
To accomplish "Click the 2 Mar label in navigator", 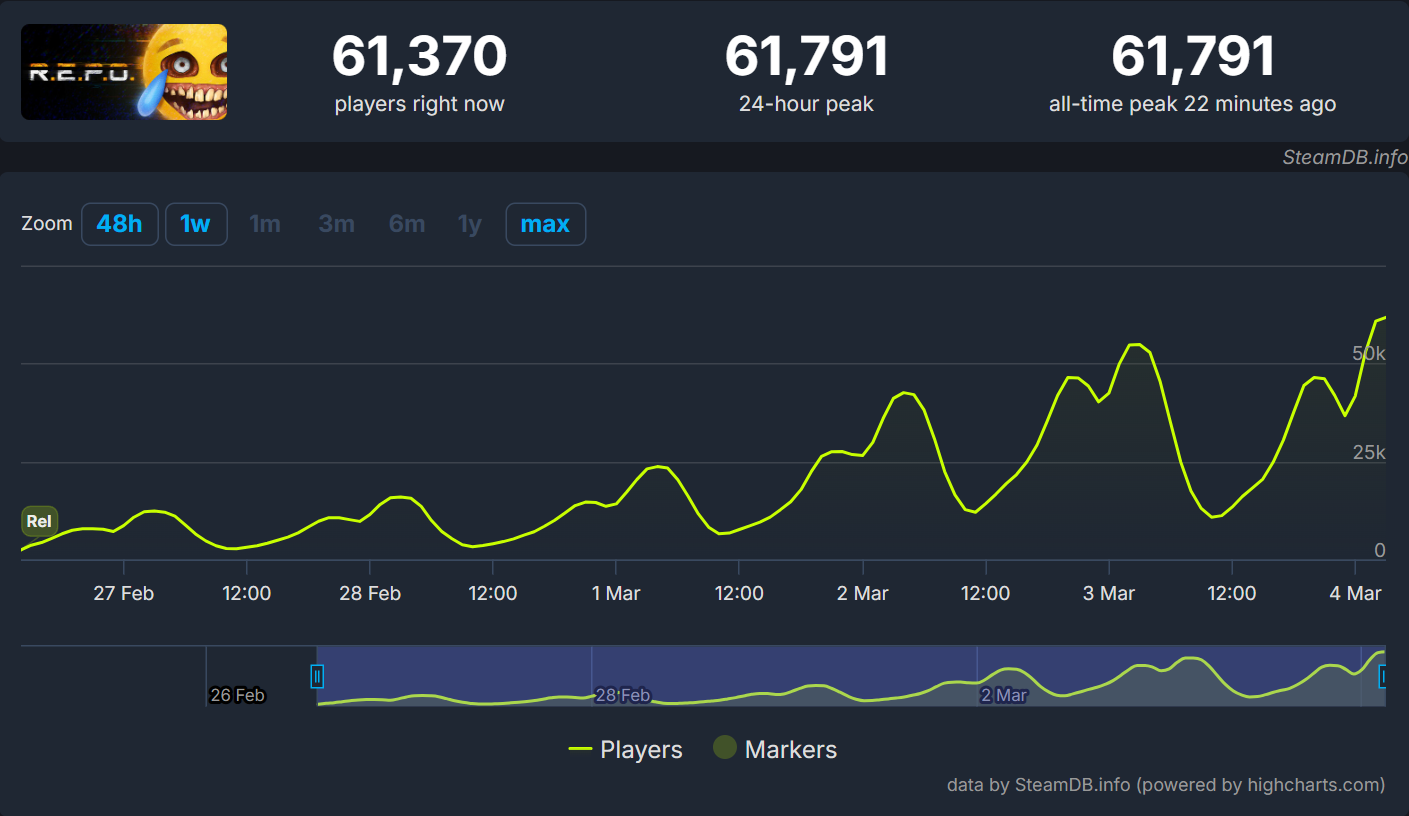I will (1003, 695).
